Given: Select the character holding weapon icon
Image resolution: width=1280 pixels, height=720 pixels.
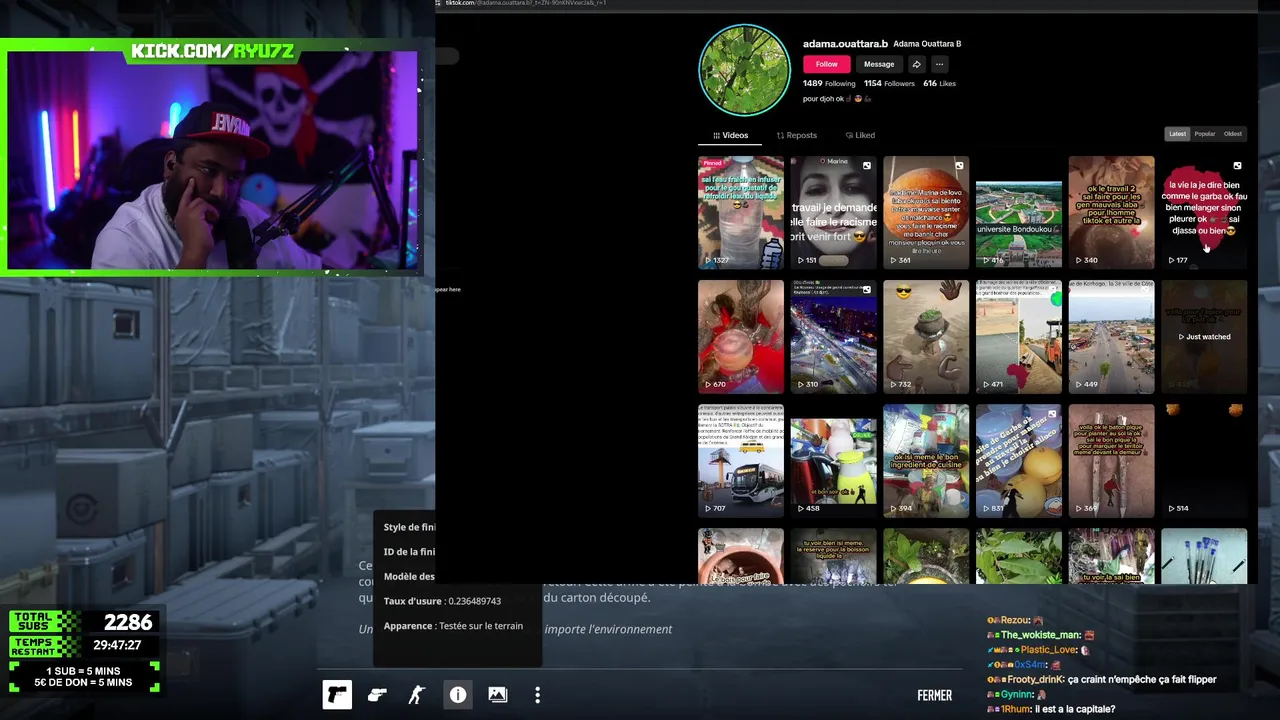Looking at the screenshot, I should (x=417, y=695).
